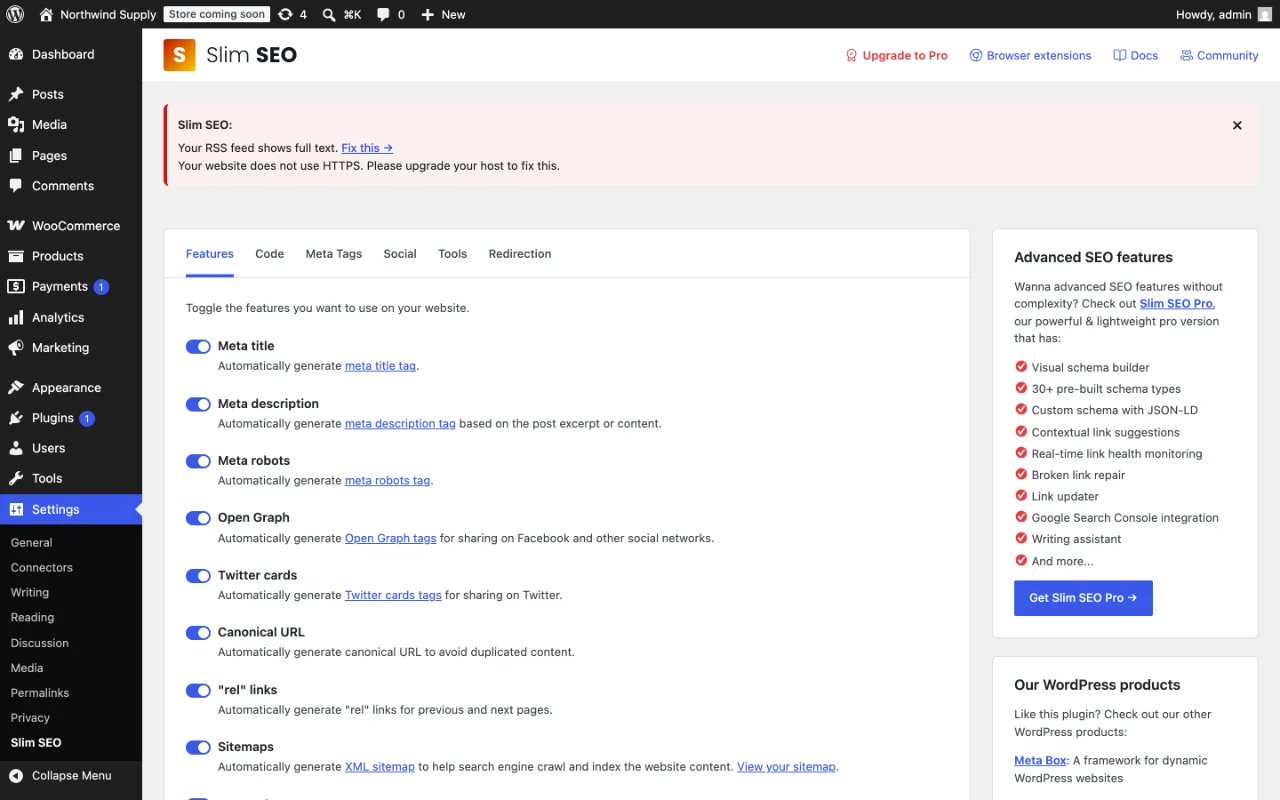The height and width of the screenshot is (800, 1280).
Task: Open the meta robots tag link
Action: pos(387,481)
